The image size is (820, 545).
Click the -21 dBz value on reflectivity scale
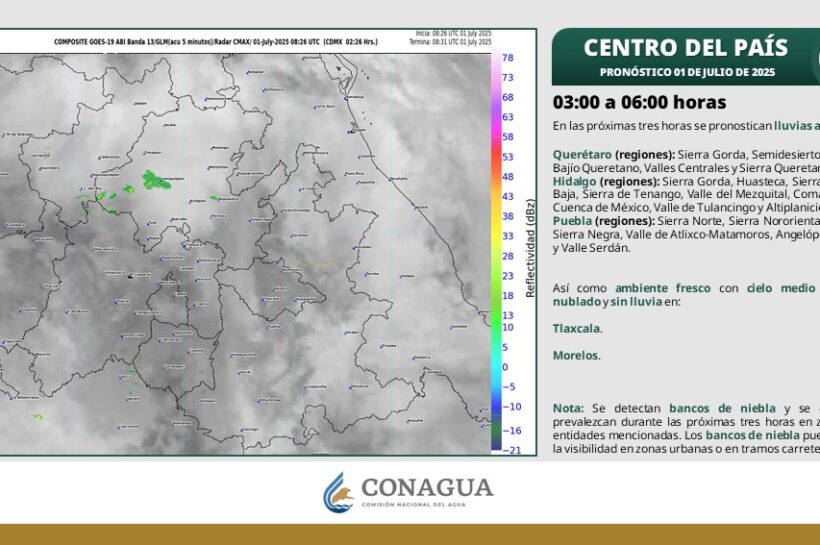pos(508,450)
